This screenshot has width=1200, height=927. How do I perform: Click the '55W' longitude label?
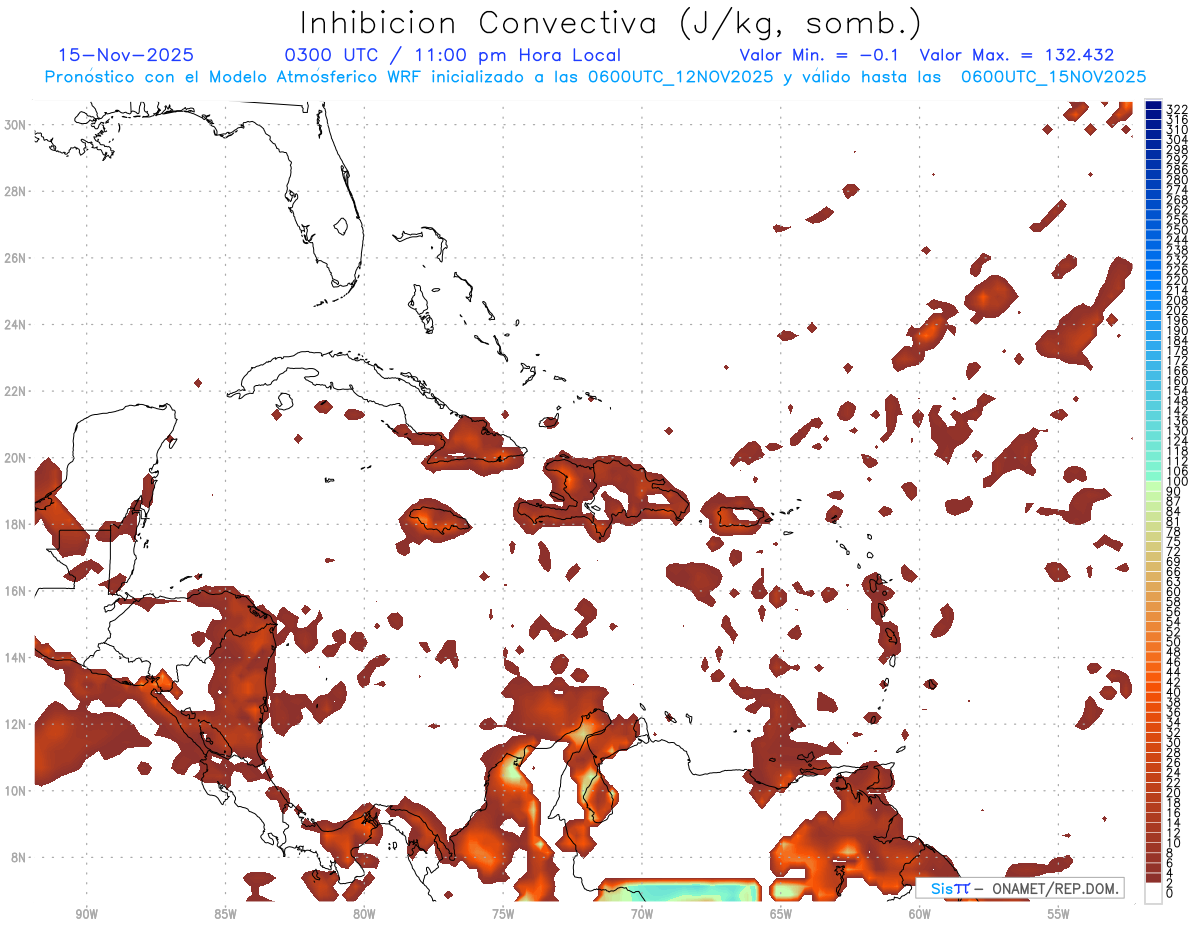(1059, 914)
